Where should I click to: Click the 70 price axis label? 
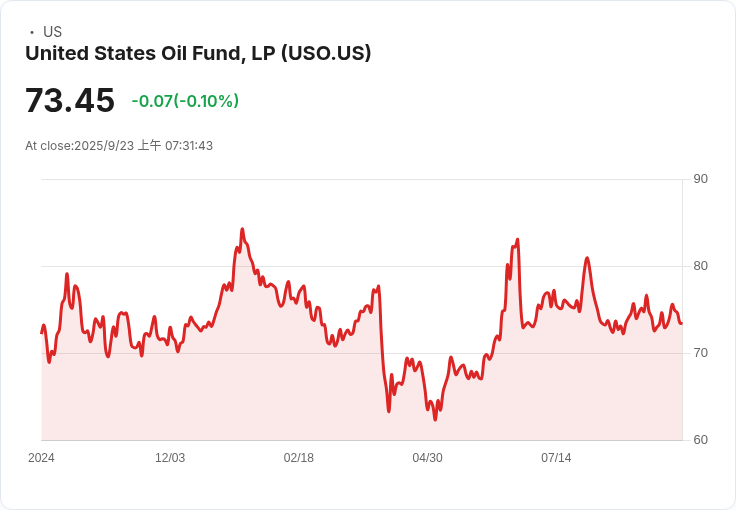700,353
